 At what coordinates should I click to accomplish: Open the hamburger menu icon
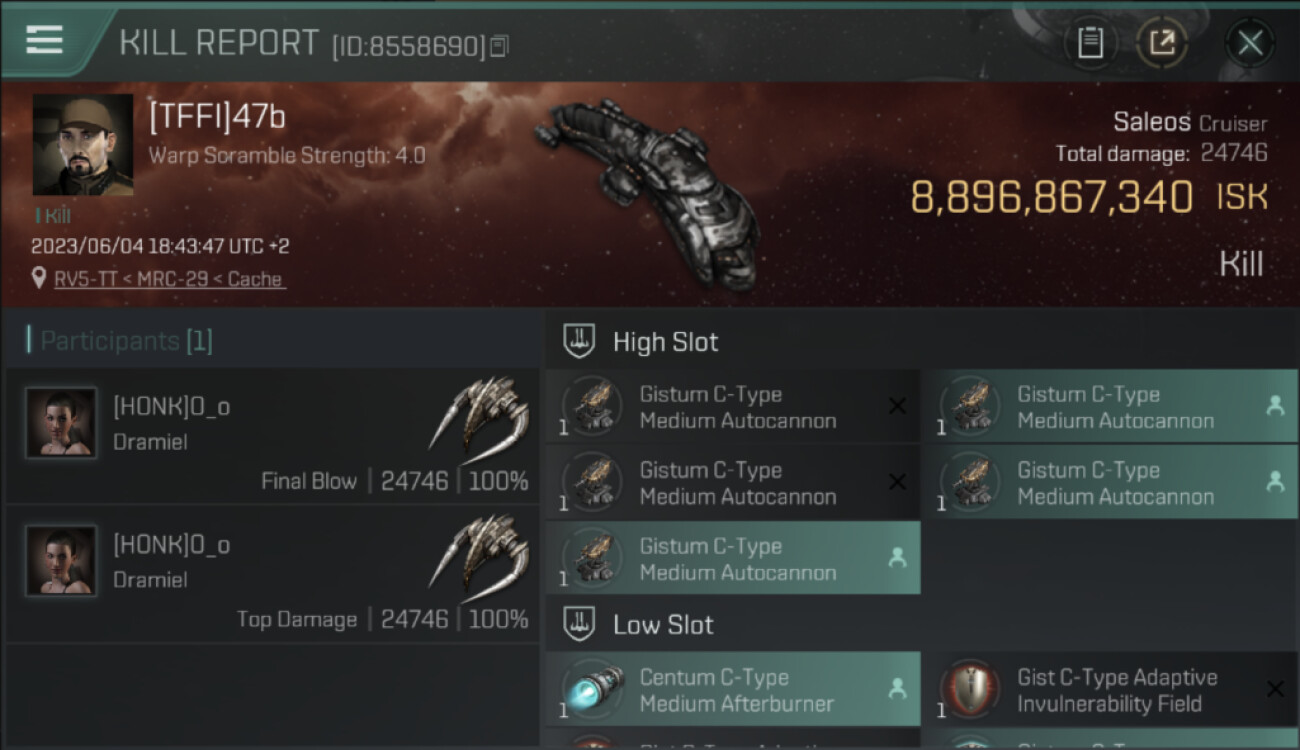44,40
